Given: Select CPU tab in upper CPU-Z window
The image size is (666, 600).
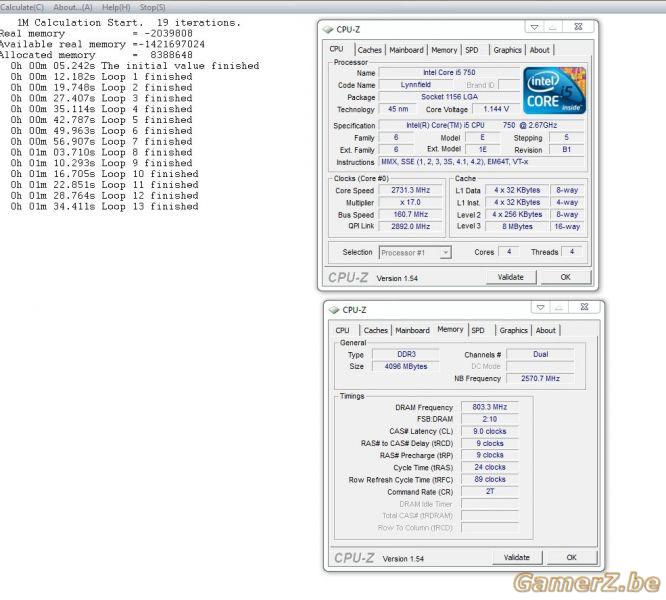Looking at the screenshot, I should (x=336, y=49).
